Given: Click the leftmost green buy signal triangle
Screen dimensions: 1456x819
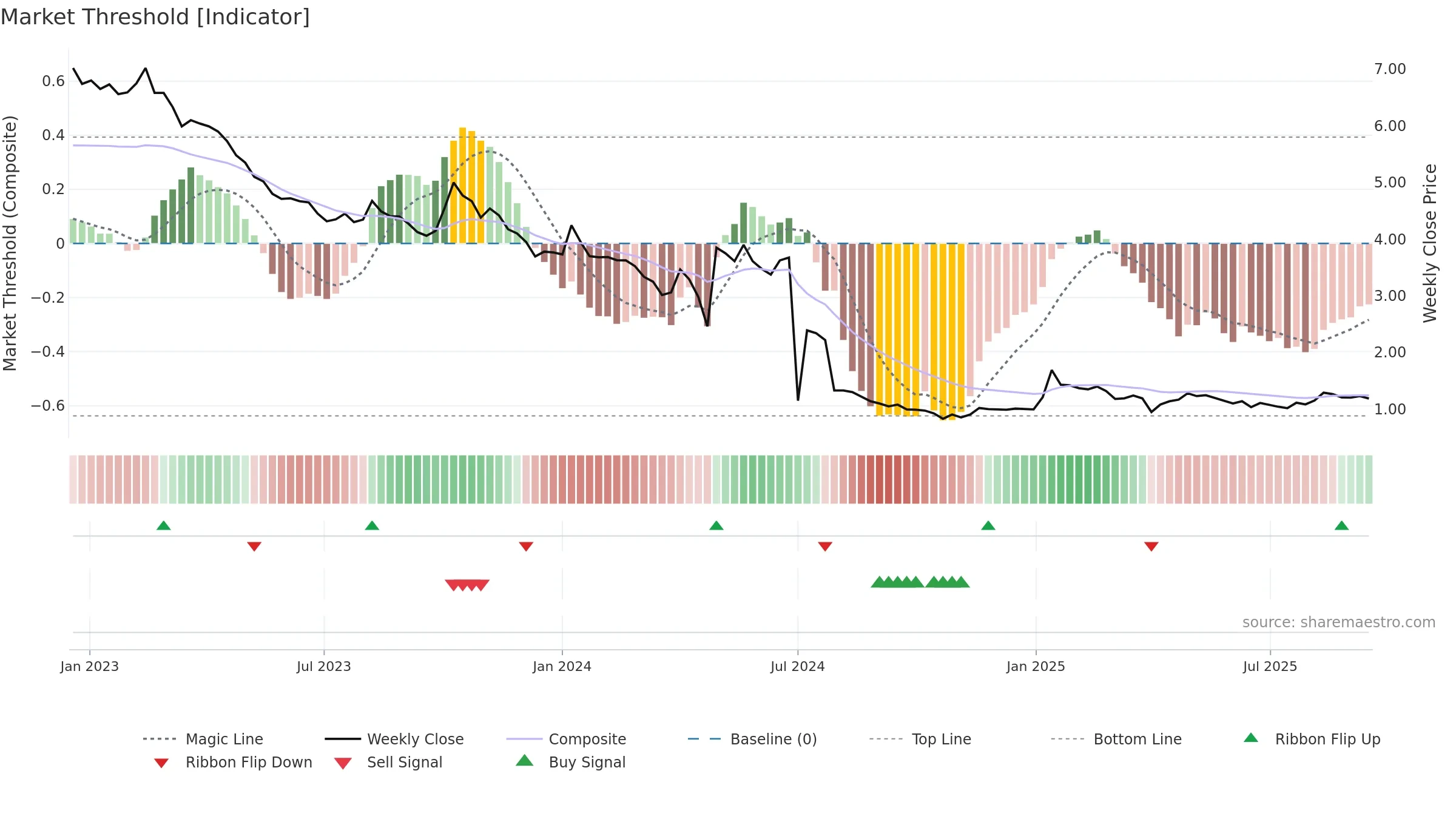Looking at the screenshot, I should [x=879, y=582].
